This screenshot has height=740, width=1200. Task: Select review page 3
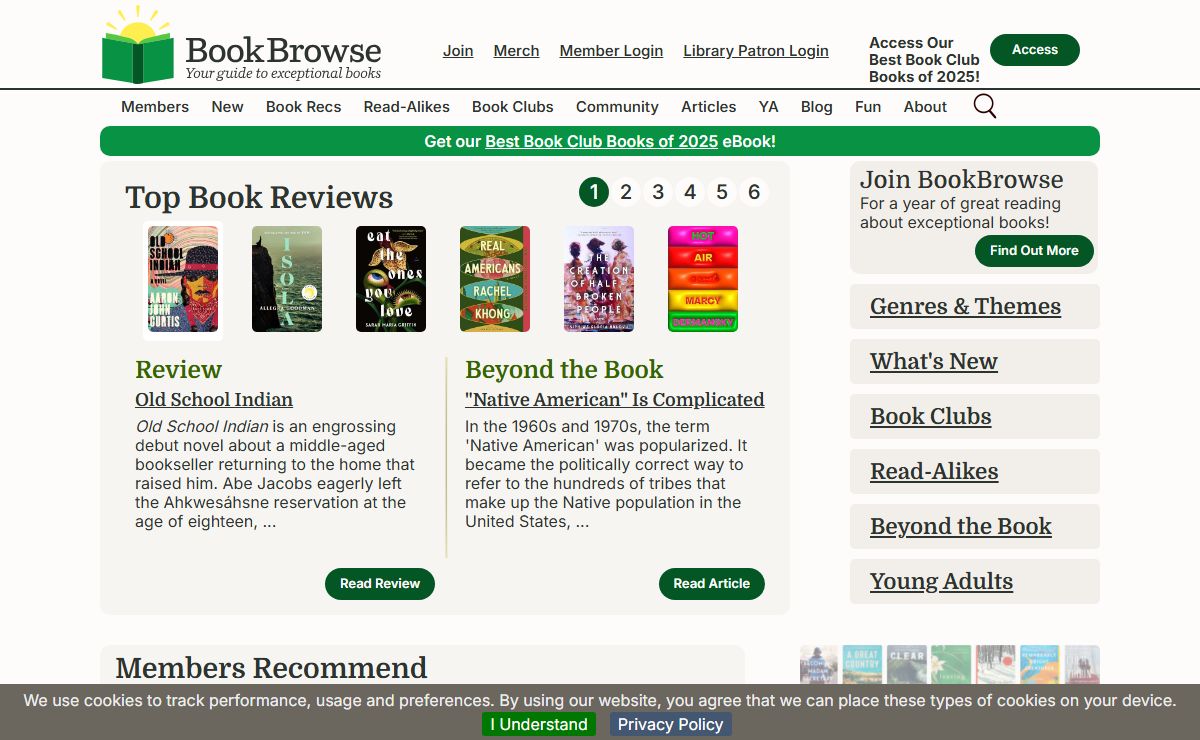pyautogui.click(x=658, y=192)
